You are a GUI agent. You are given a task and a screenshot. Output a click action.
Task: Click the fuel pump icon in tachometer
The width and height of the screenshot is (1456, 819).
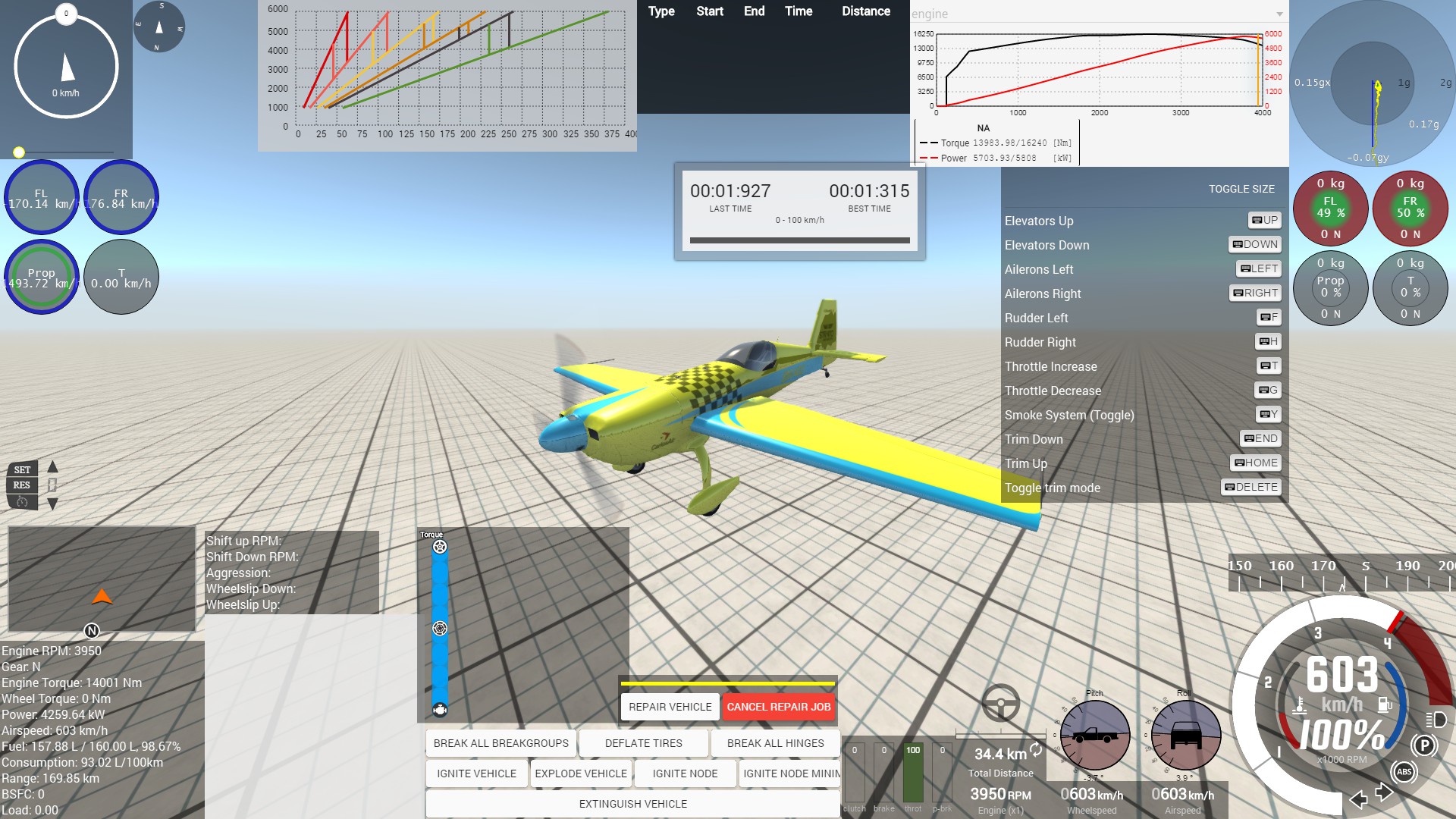click(1385, 704)
